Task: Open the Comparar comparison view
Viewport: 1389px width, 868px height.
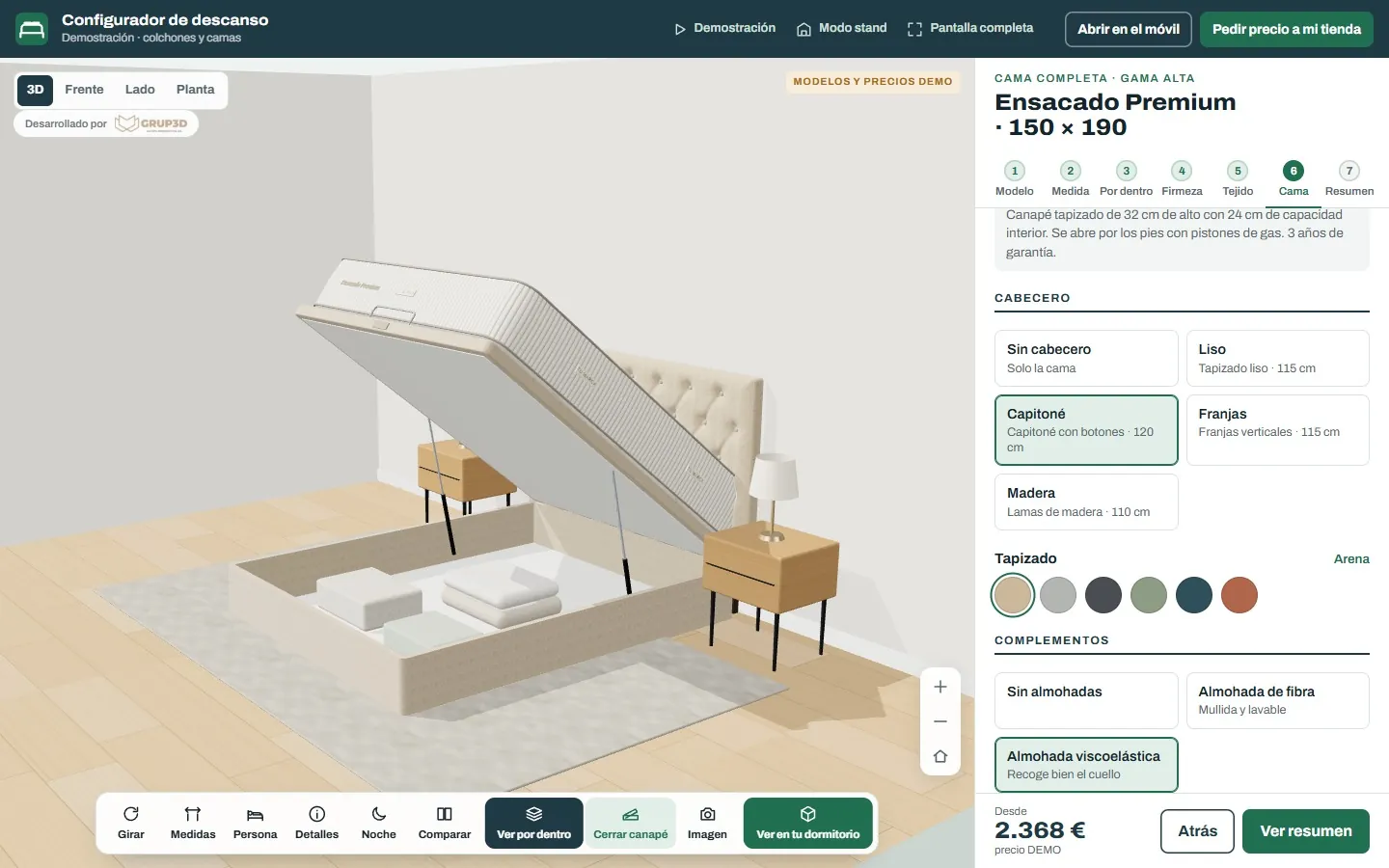Action: 445,823
